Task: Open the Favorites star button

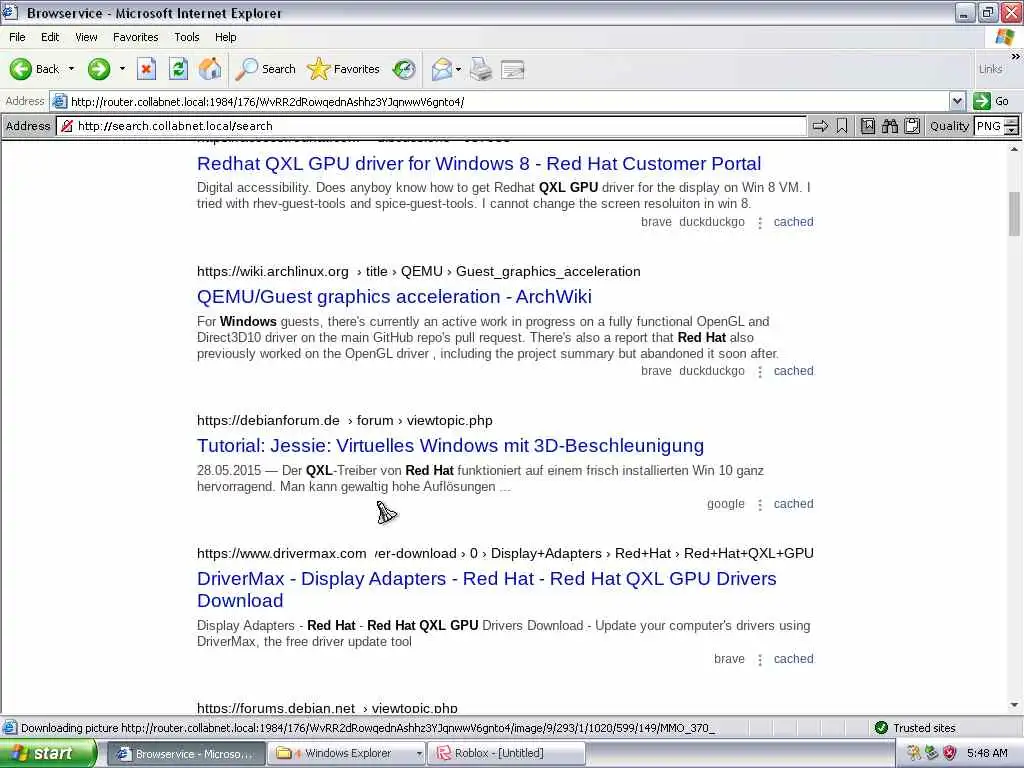Action: click(344, 69)
